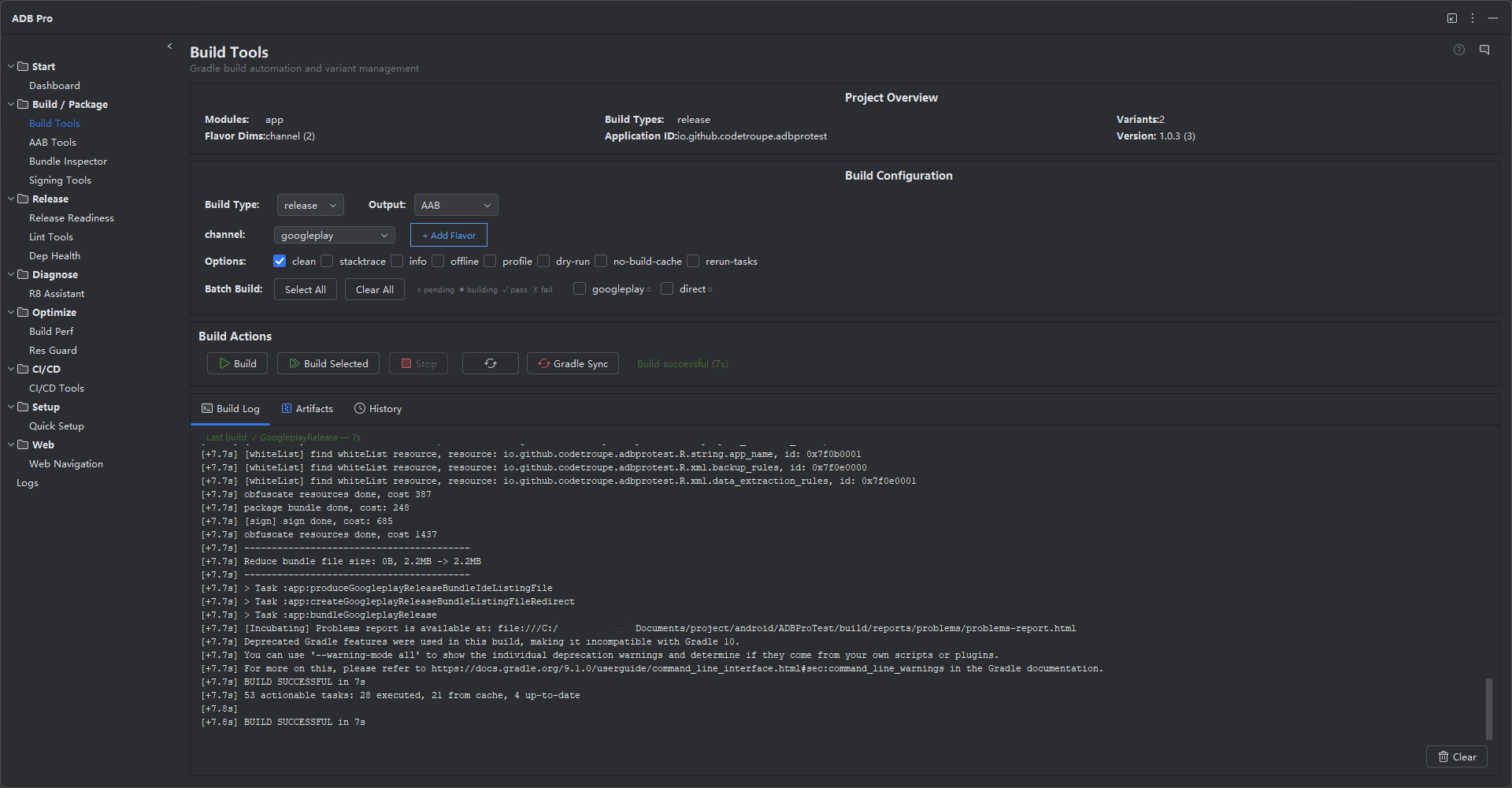Clear the build log with Clear button

pos(1457,756)
